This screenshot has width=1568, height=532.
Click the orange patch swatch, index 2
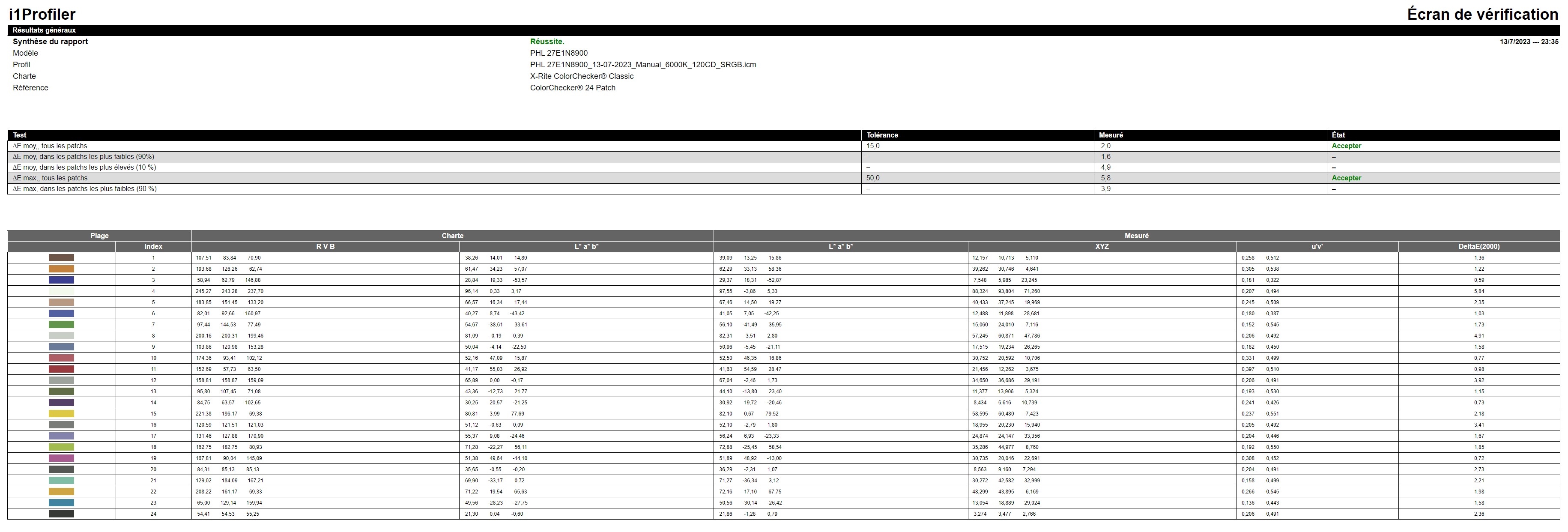tap(61, 269)
